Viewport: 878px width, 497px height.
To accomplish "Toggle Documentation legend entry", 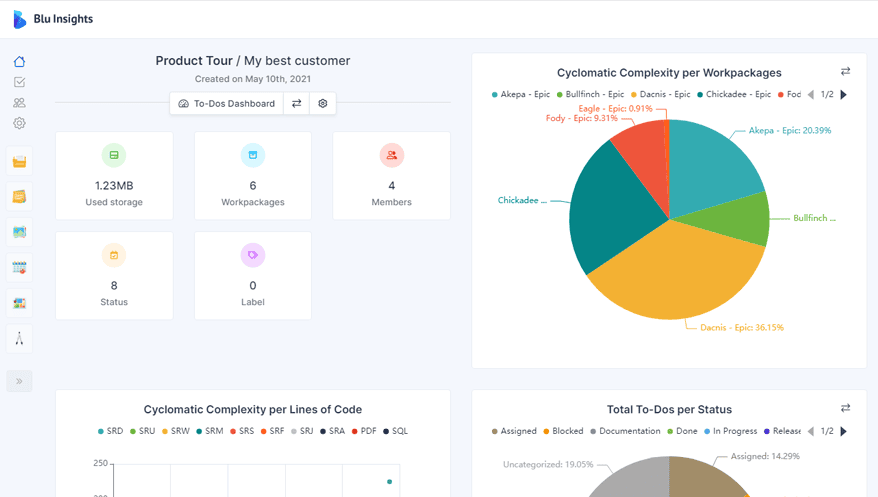I will click(625, 431).
